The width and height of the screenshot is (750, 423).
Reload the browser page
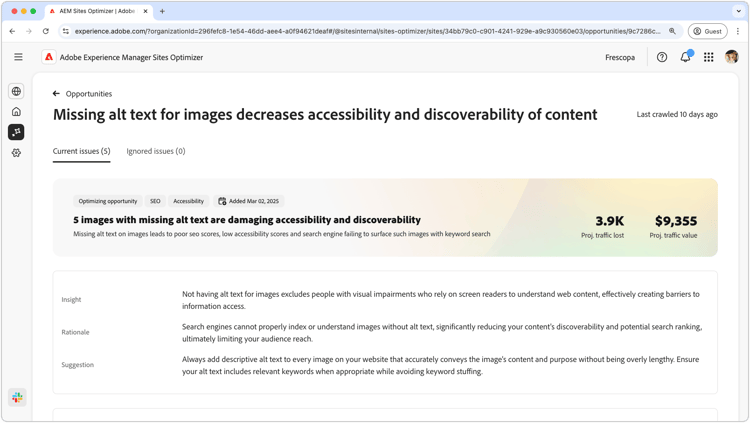tap(45, 31)
